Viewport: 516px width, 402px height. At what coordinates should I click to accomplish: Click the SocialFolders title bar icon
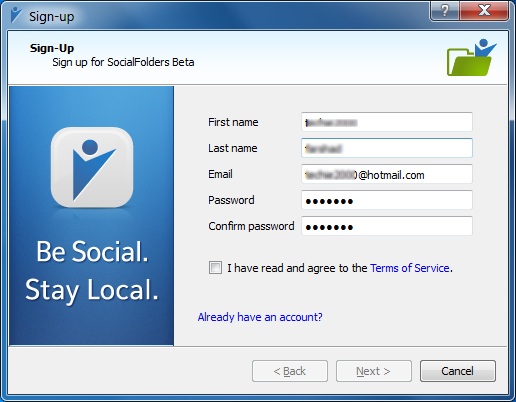point(16,15)
